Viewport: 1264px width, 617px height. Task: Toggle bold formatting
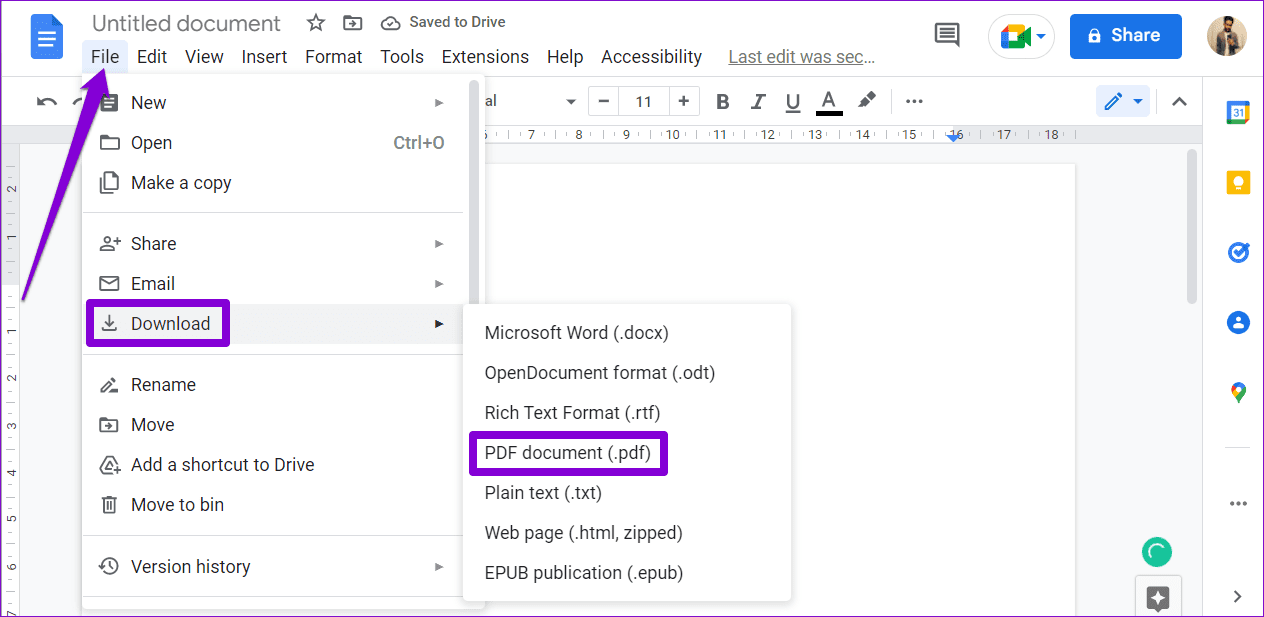(x=722, y=101)
